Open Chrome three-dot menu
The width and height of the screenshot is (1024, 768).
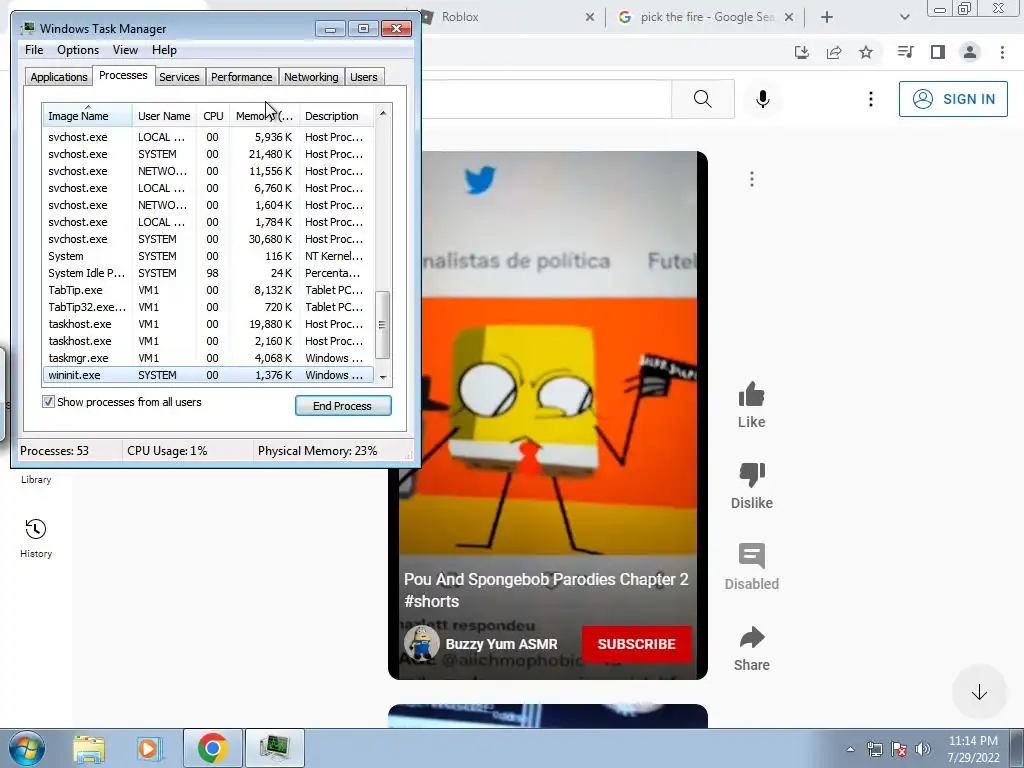tap(1002, 52)
